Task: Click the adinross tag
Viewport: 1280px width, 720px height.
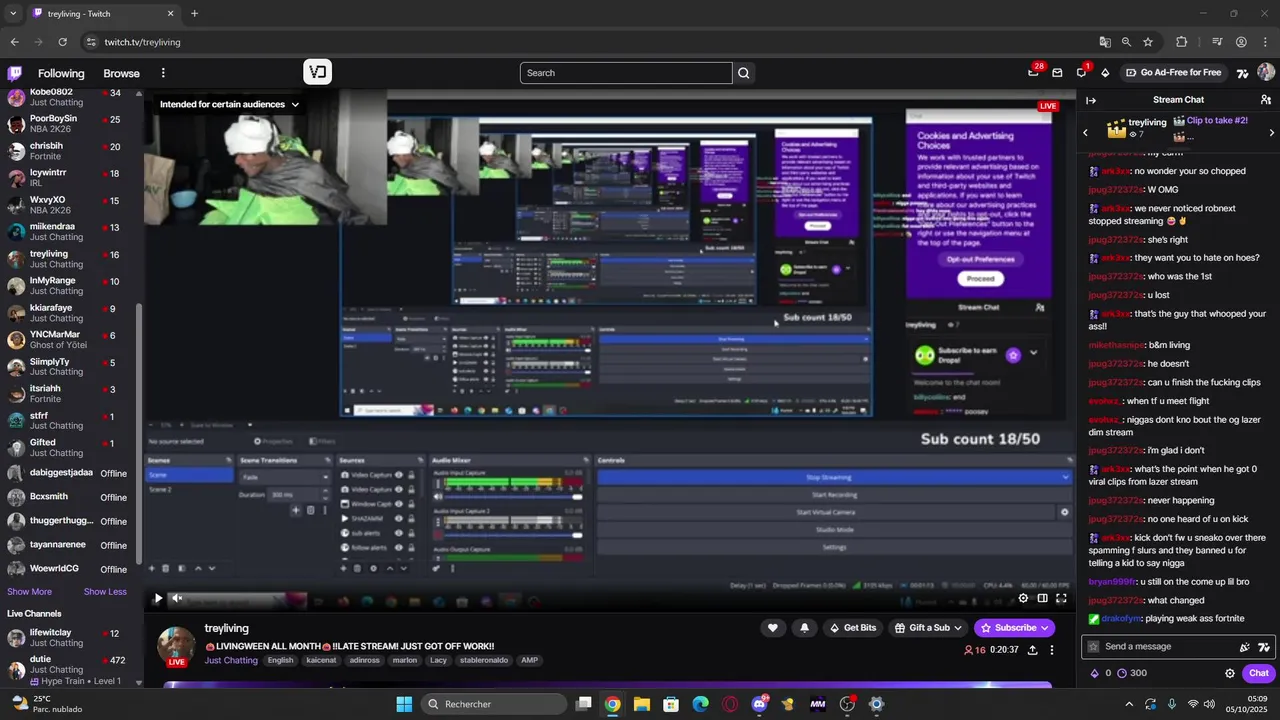Action: 366,660
